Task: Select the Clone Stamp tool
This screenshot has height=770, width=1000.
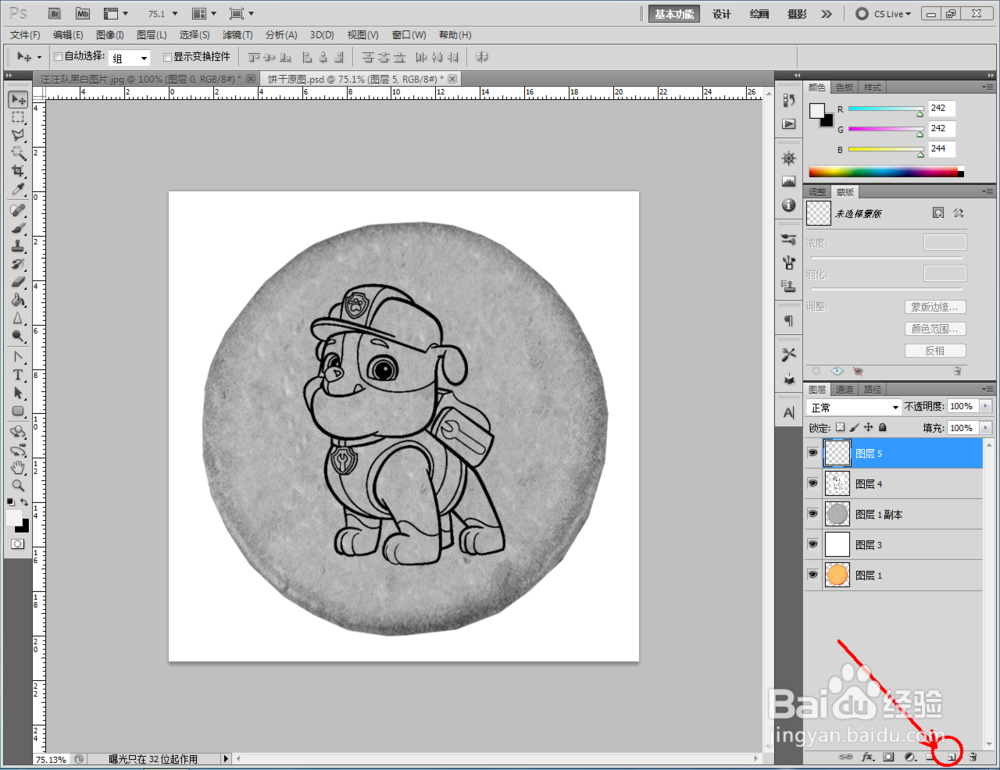Action: coord(18,246)
